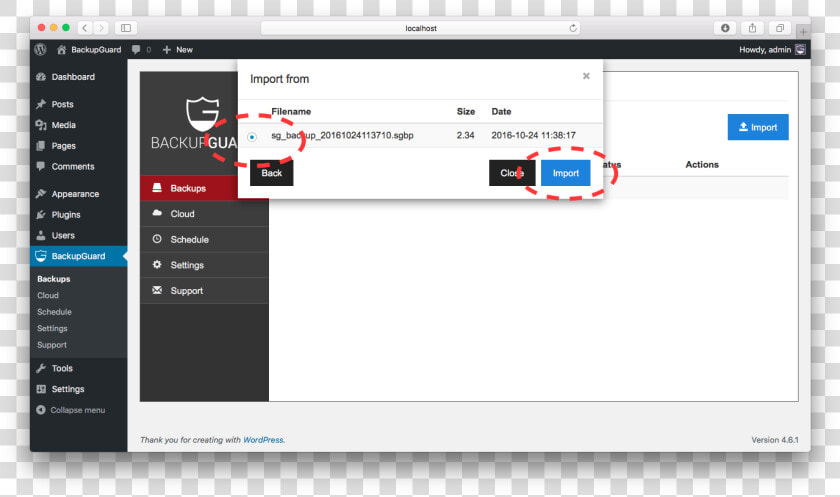Screen dimensions: 840x497
Task: Open the Howdy, admin account menu
Action: (x=771, y=50)
